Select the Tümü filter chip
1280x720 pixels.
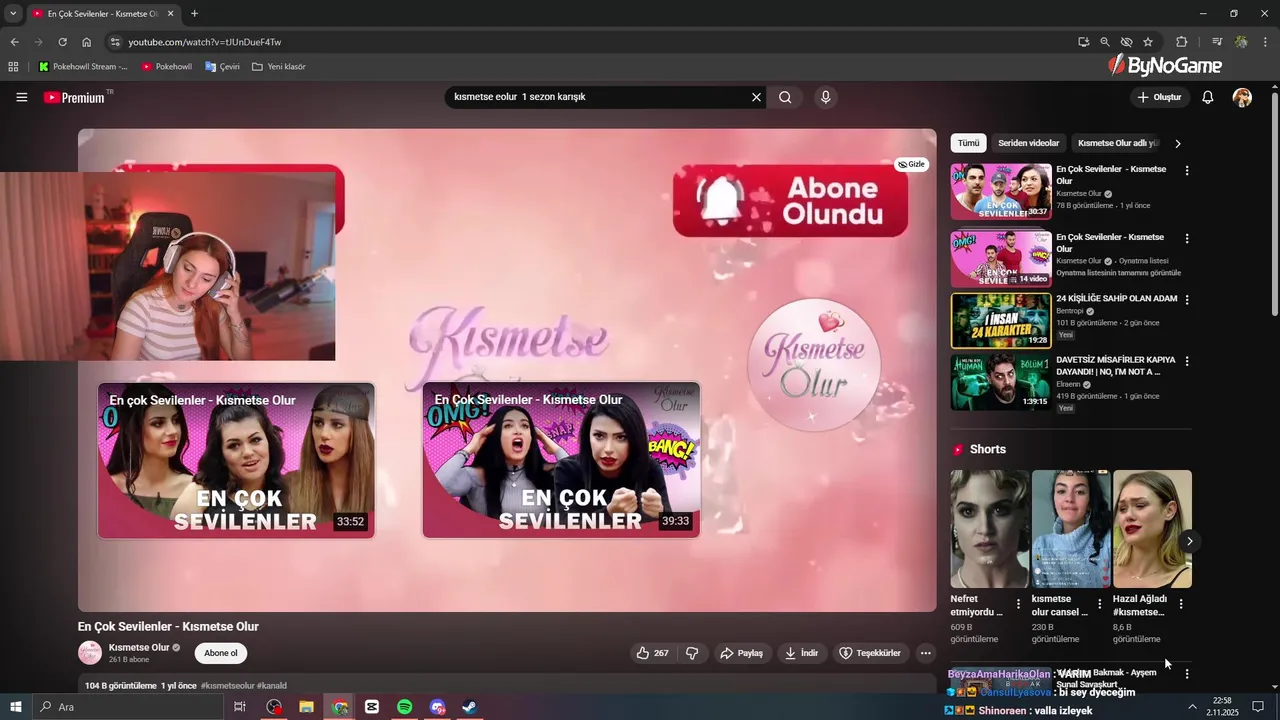pyautogui.click(x=968, y=143)
